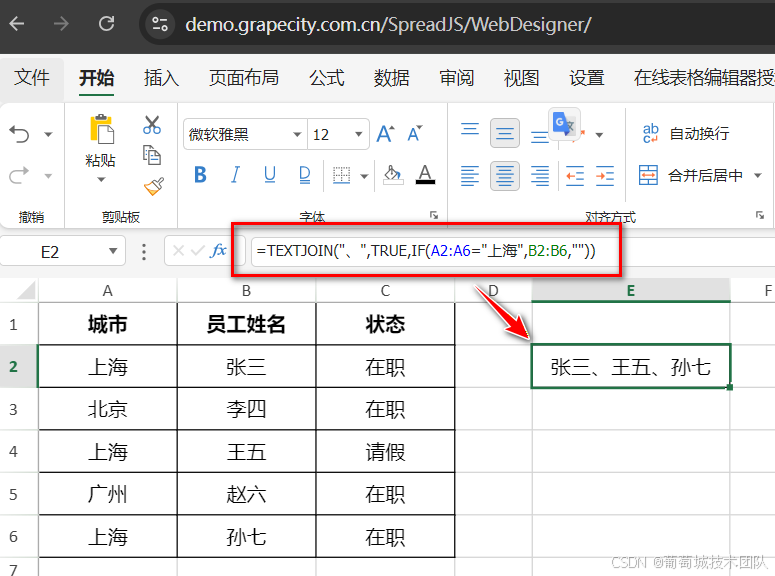
Task: Switch to 公式 tab
Action: click(x=327, y=78)
